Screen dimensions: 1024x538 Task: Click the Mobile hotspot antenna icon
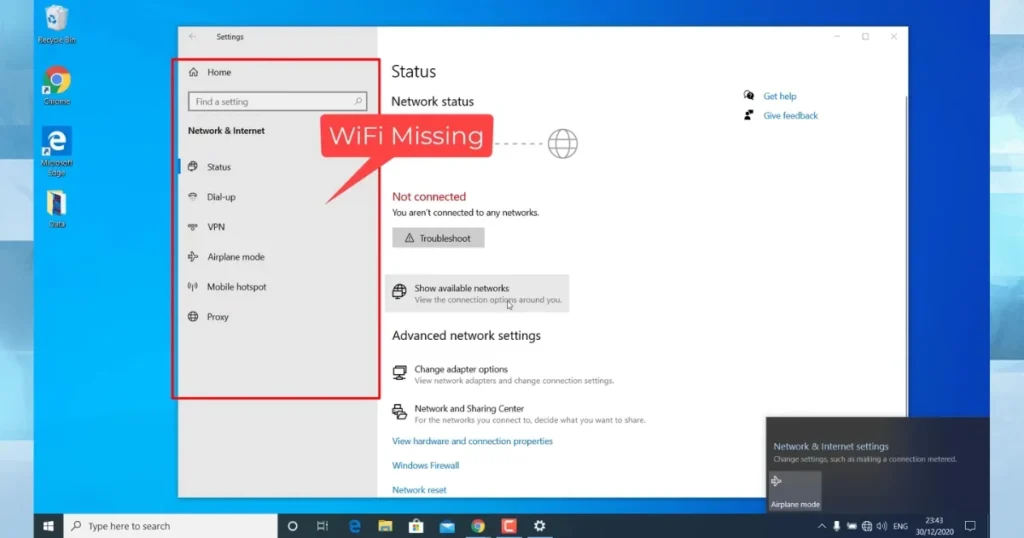point(193,287)
